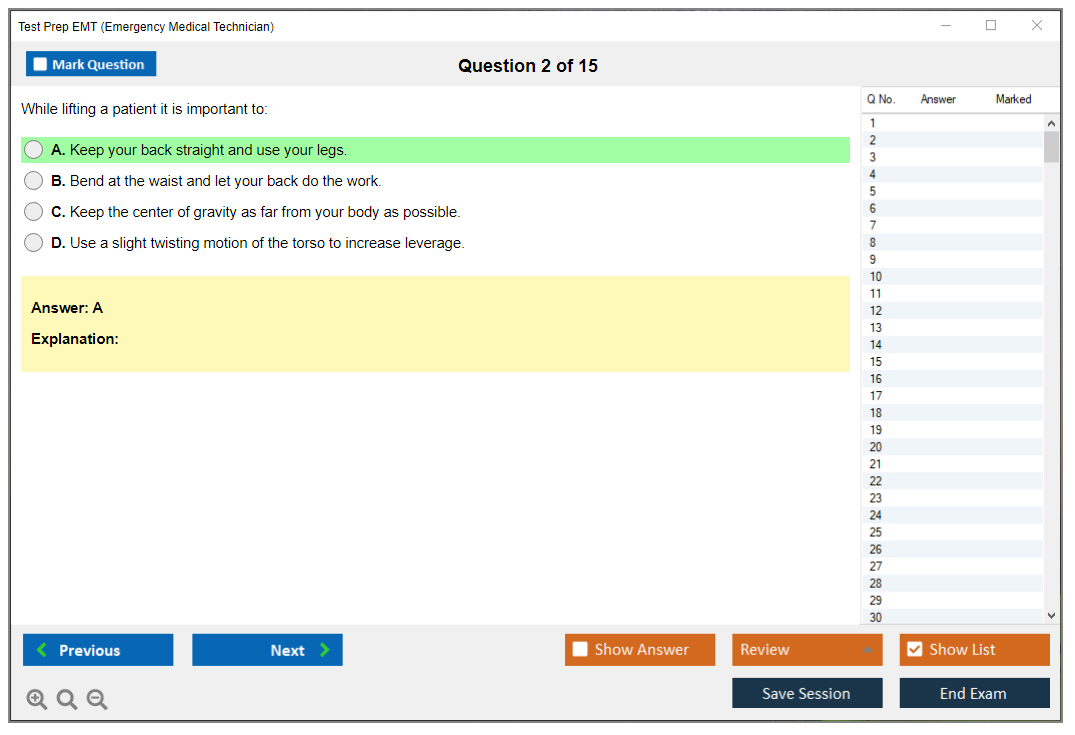Open the Review dropdown menu

click(x=807, y=650)
